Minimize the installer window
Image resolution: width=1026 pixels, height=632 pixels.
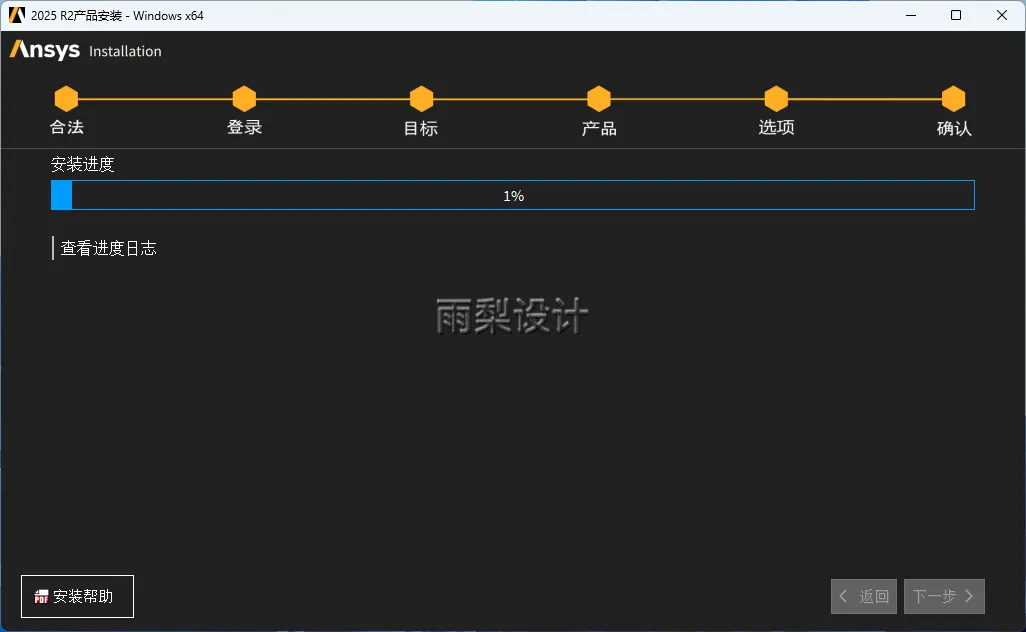(x=911, y=15)
